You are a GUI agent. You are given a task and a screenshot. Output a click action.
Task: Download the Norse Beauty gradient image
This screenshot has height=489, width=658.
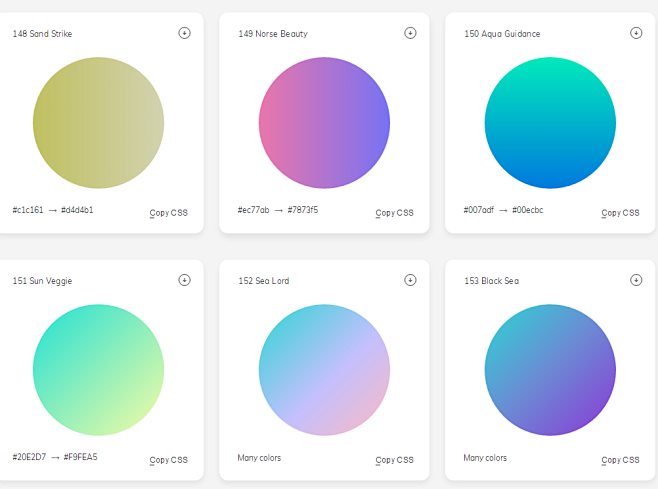(410, 33)
